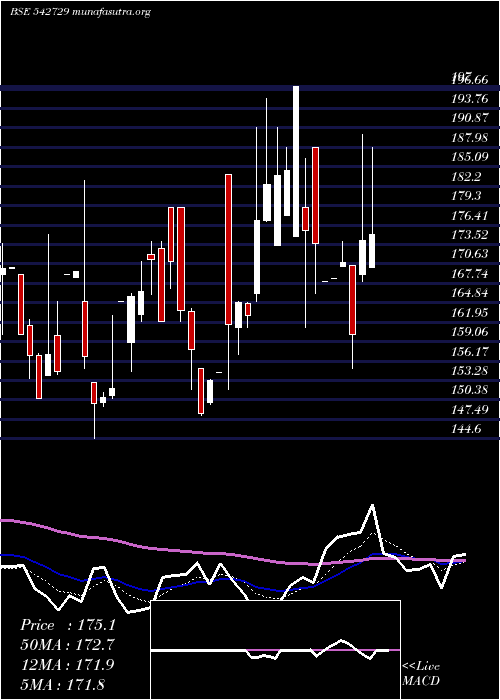Select the 187.98 price axis label
This screenshot has width=500, height=700.
(470, 138)
